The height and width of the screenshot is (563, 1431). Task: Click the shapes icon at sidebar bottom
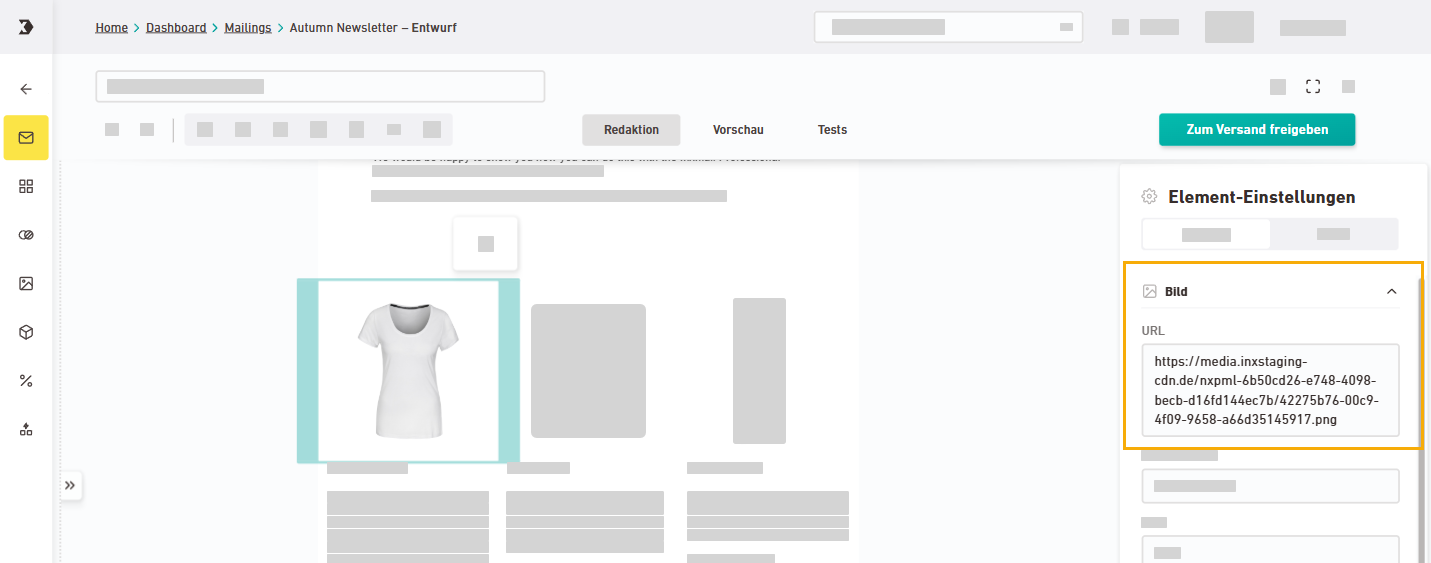(26, 429)
